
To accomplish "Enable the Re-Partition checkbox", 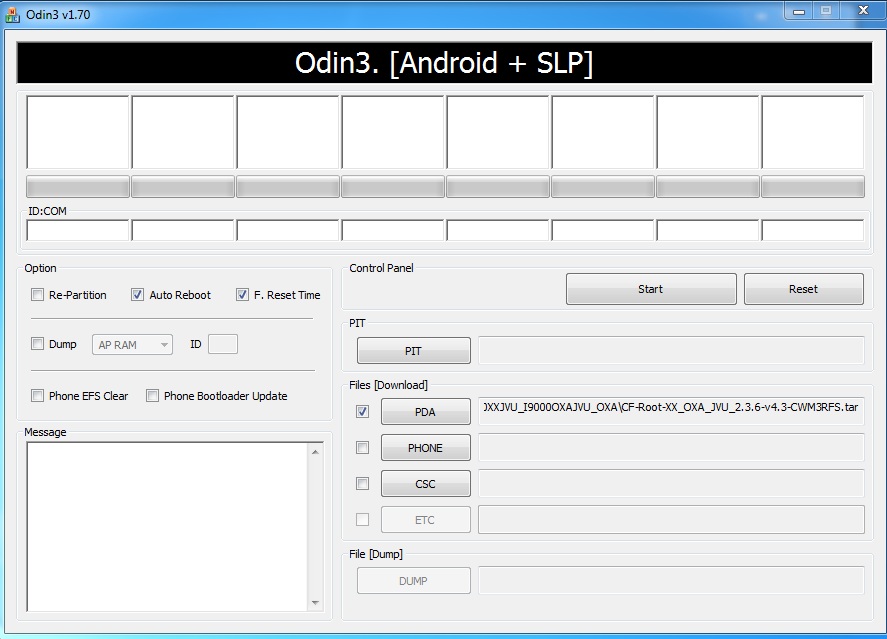I will [x=37, y=295].
